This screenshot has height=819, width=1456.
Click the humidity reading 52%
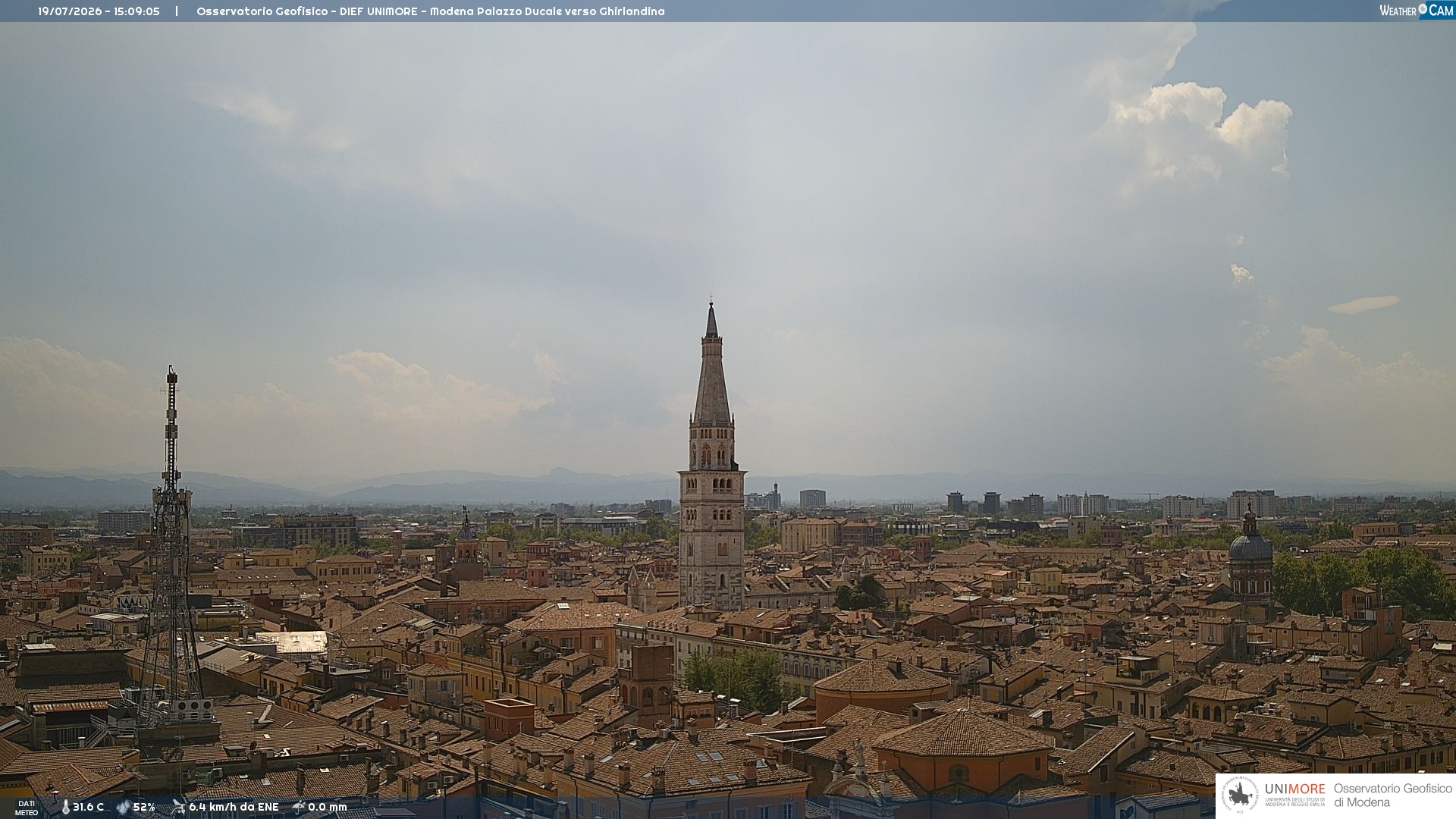coord(144,807)
